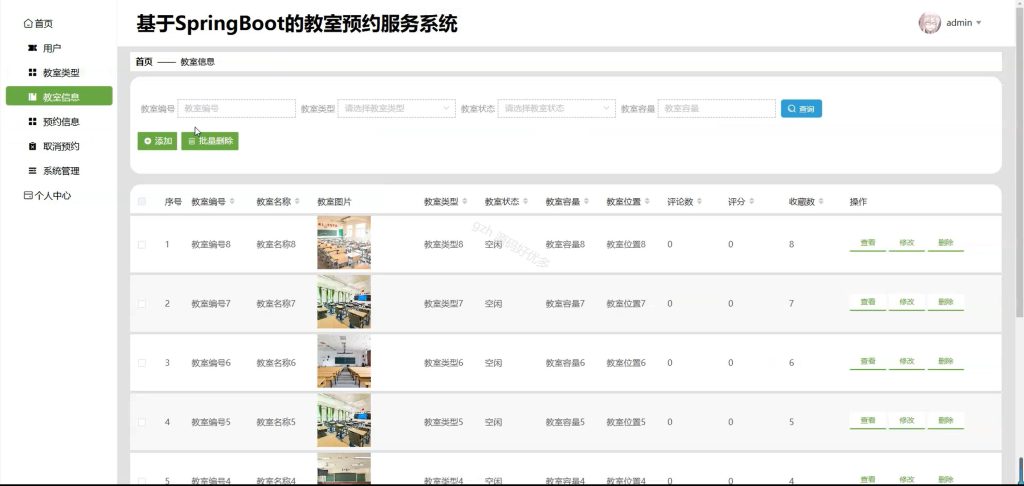Image resolution: width=1024 pixels, height=486 pixels.
Task: Sort by 教室编号 column arrows
Action: point(232,201)
